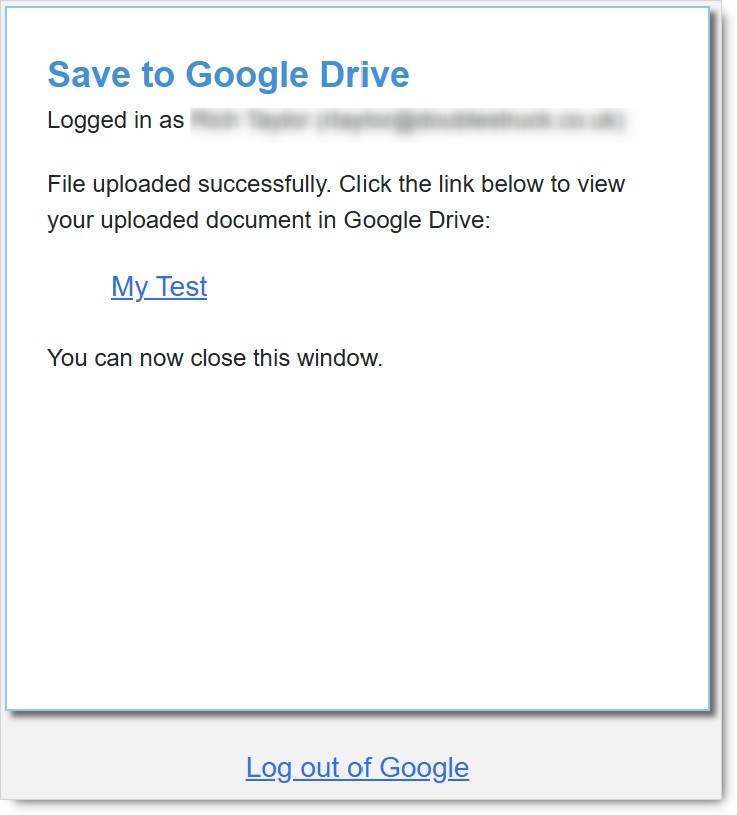Click "You can now close this window" text
Viewport: 737px width, 815px height.
(x=214, y=357)
